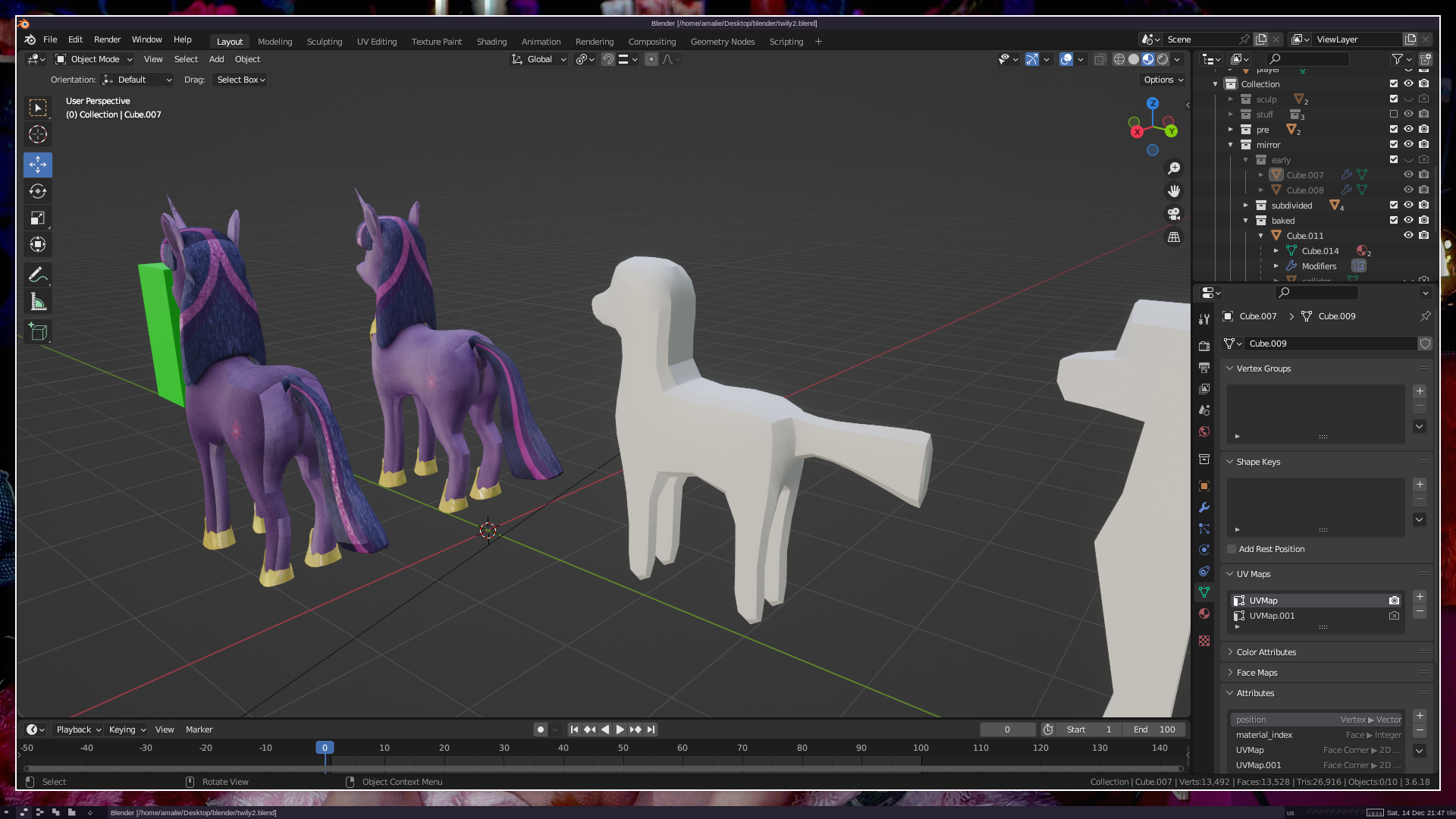Select the Rotate tool in the toolbar

coord(38,191)
